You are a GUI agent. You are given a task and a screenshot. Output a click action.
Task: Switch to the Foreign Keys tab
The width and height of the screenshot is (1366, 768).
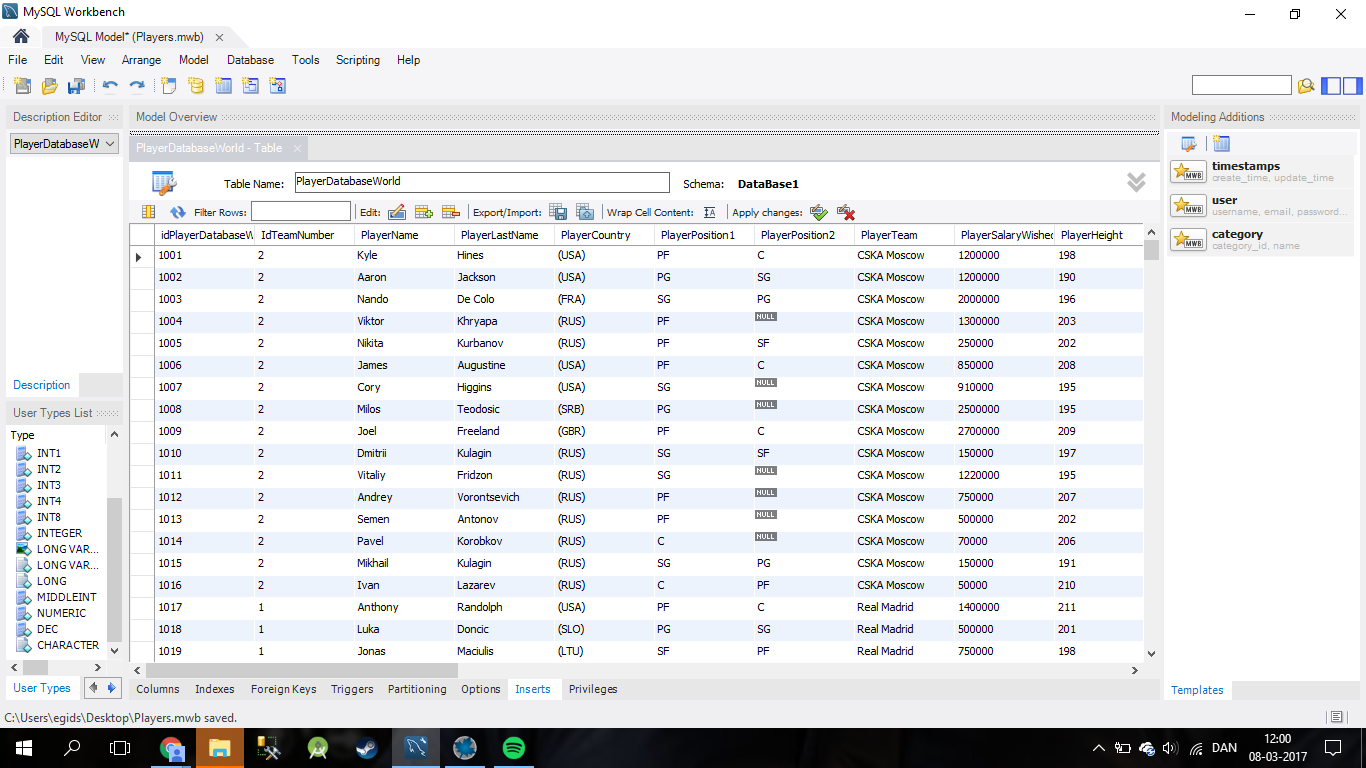click(x=283, y=689)
